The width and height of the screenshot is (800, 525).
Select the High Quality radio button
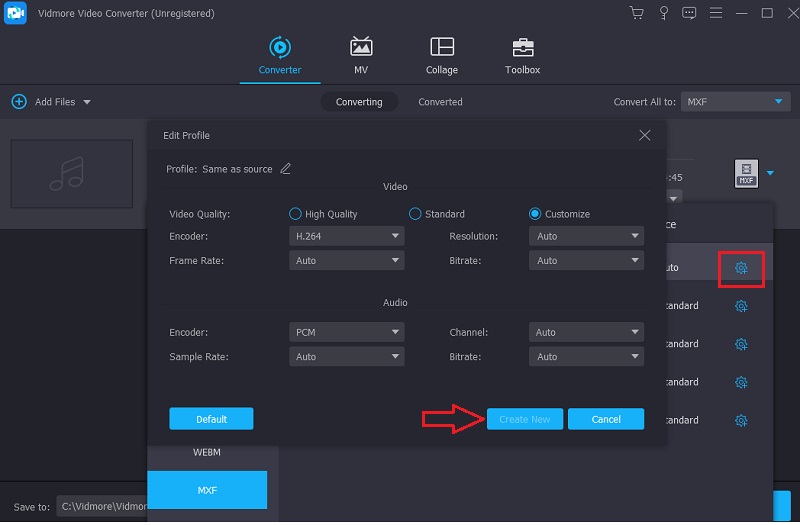(295, 214)
